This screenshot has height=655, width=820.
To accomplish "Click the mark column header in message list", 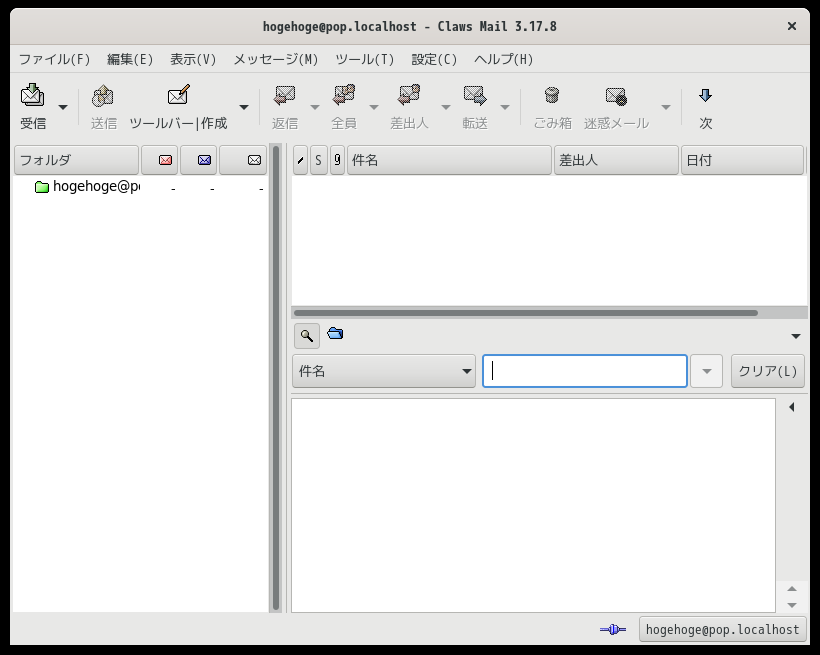I will click(x=300, y=160).
